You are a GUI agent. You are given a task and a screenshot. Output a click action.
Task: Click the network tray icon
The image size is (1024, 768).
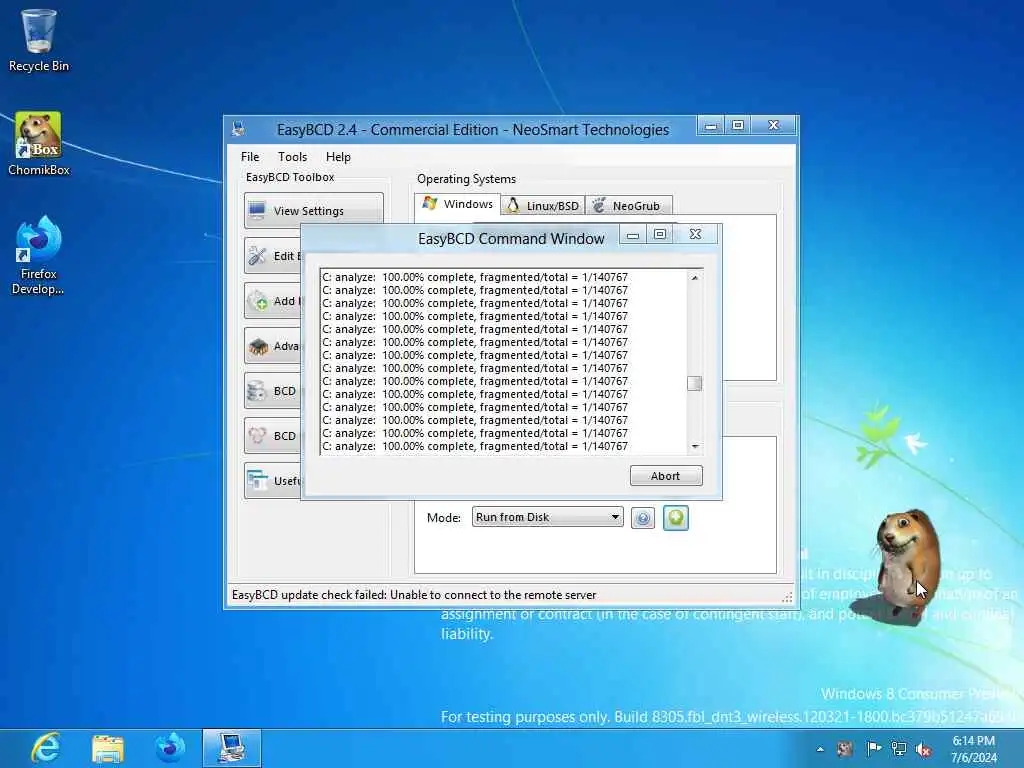(899, 749)
